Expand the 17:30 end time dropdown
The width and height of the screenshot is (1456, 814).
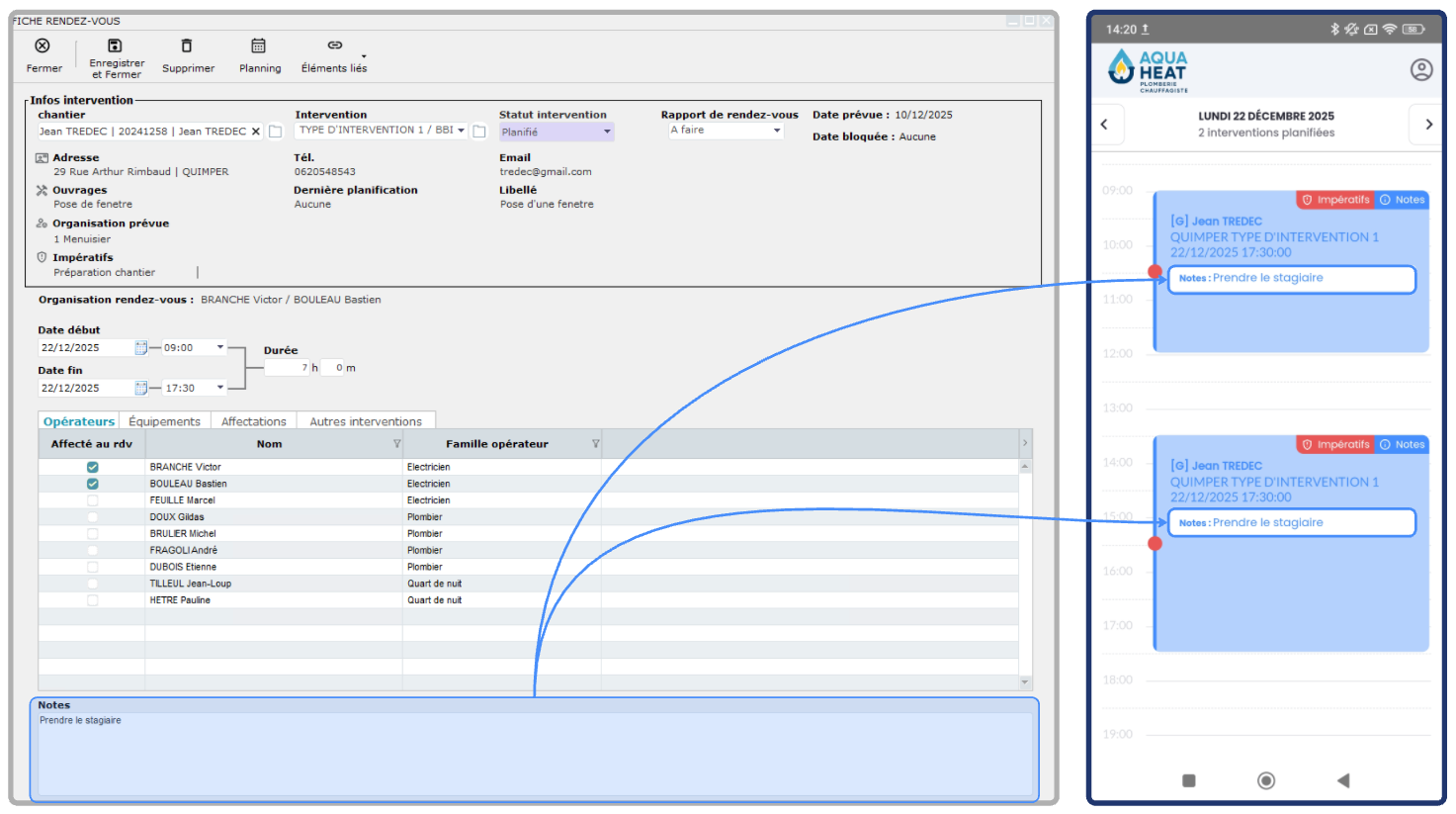(x=220, y=388)
